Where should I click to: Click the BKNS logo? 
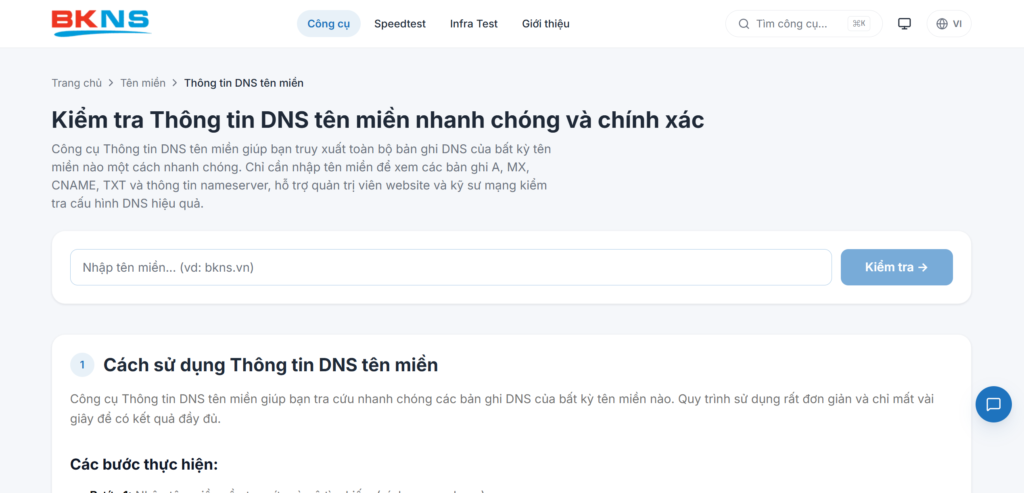click(x=101, y=23)
